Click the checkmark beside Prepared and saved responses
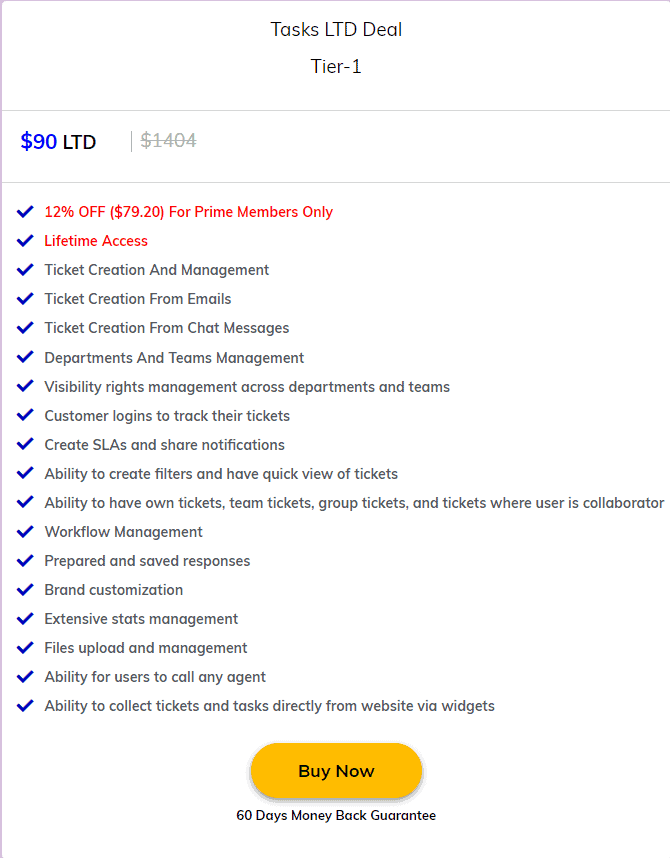The image size is (670, 858). [x=24, y=560]
